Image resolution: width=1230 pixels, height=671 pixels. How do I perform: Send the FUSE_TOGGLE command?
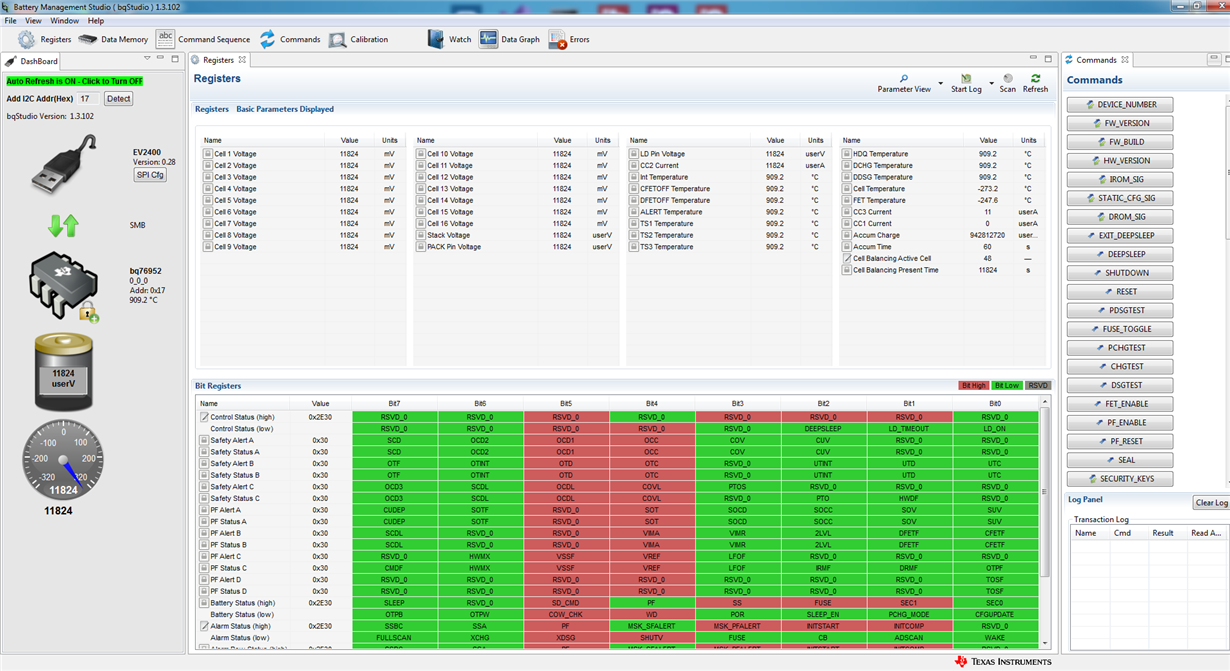click(x=1120, y=329)
